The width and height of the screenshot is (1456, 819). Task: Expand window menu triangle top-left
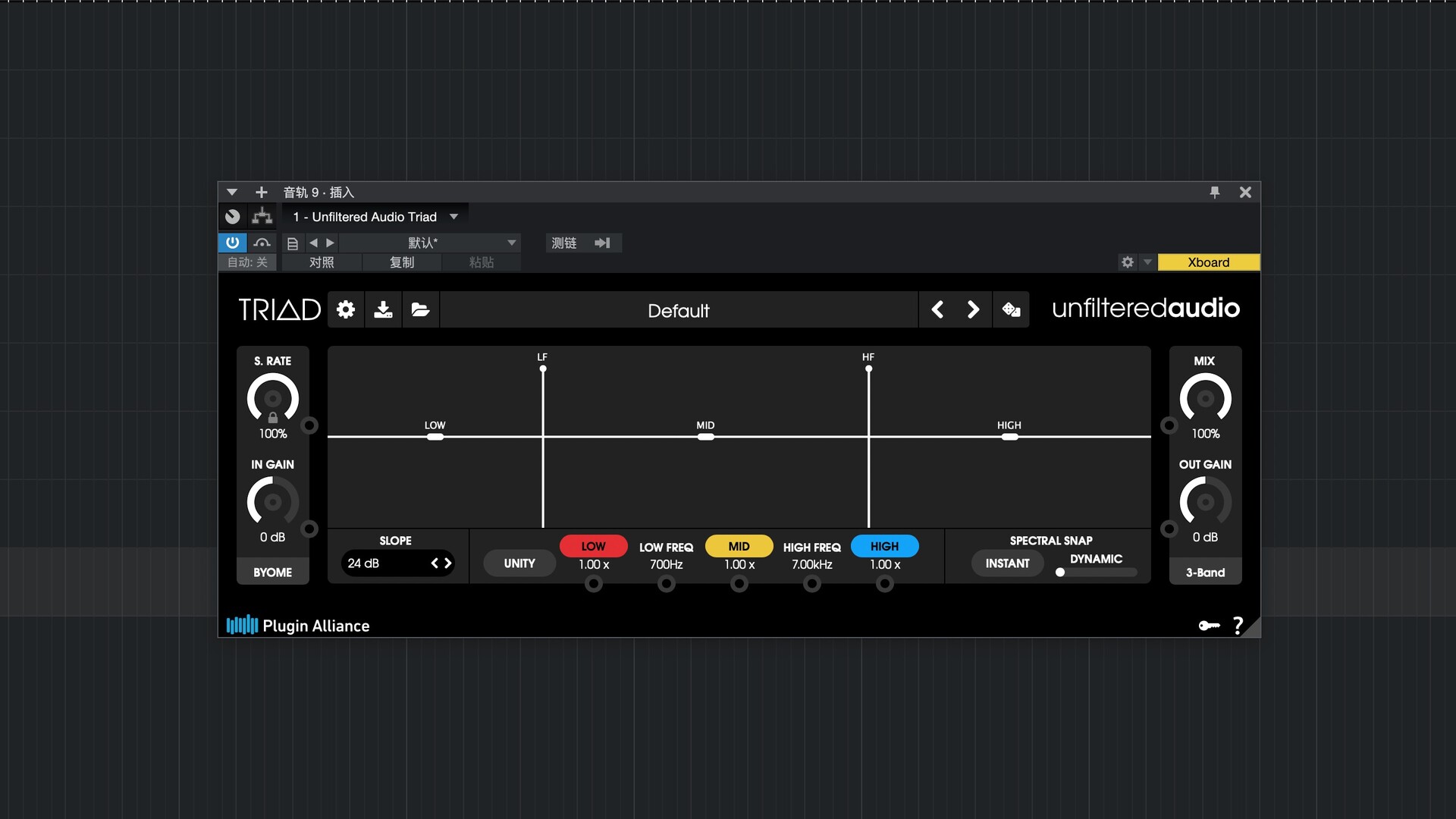coord(232,193)
